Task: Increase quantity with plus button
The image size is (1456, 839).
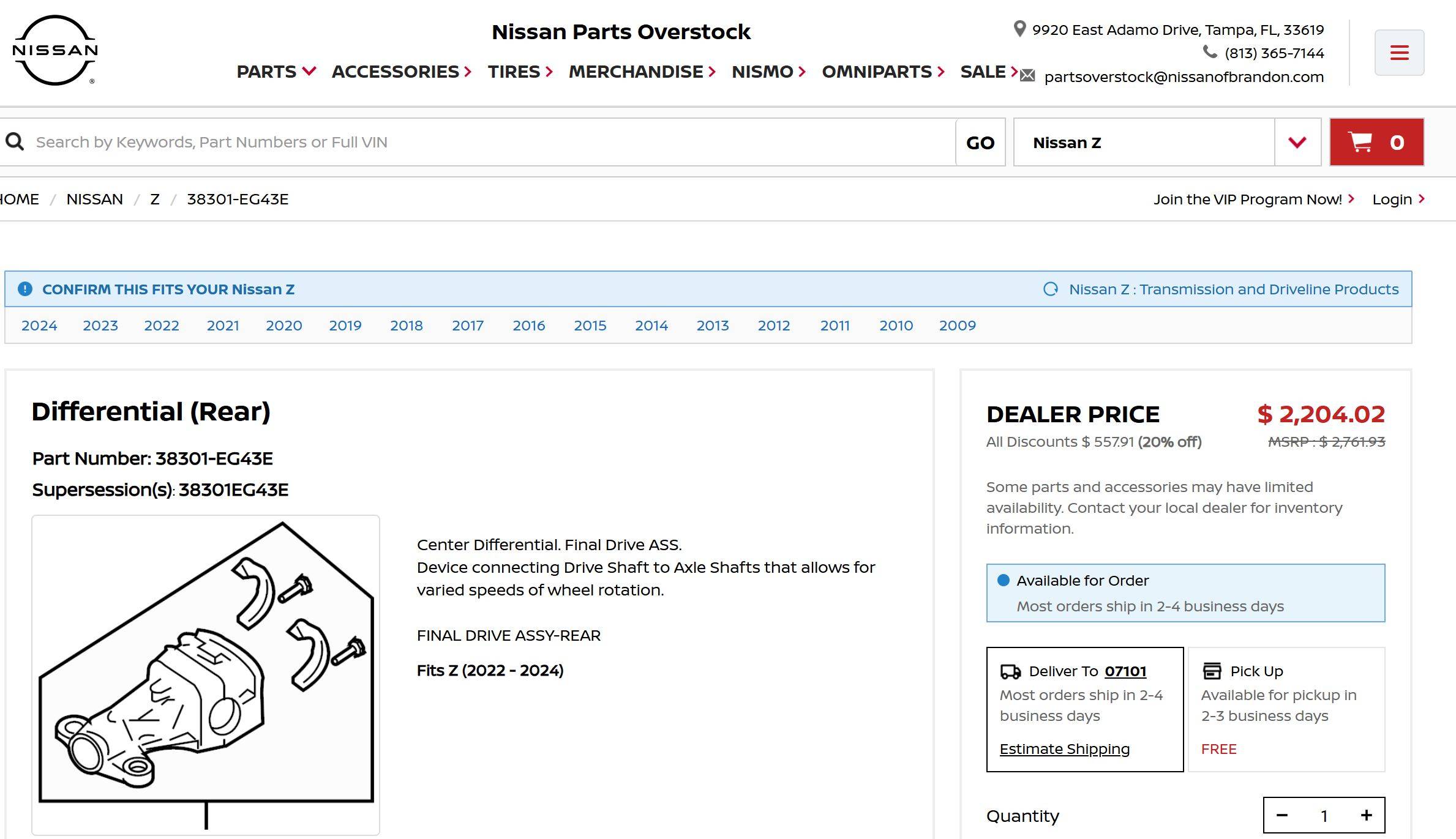Action: [1367, 815]
